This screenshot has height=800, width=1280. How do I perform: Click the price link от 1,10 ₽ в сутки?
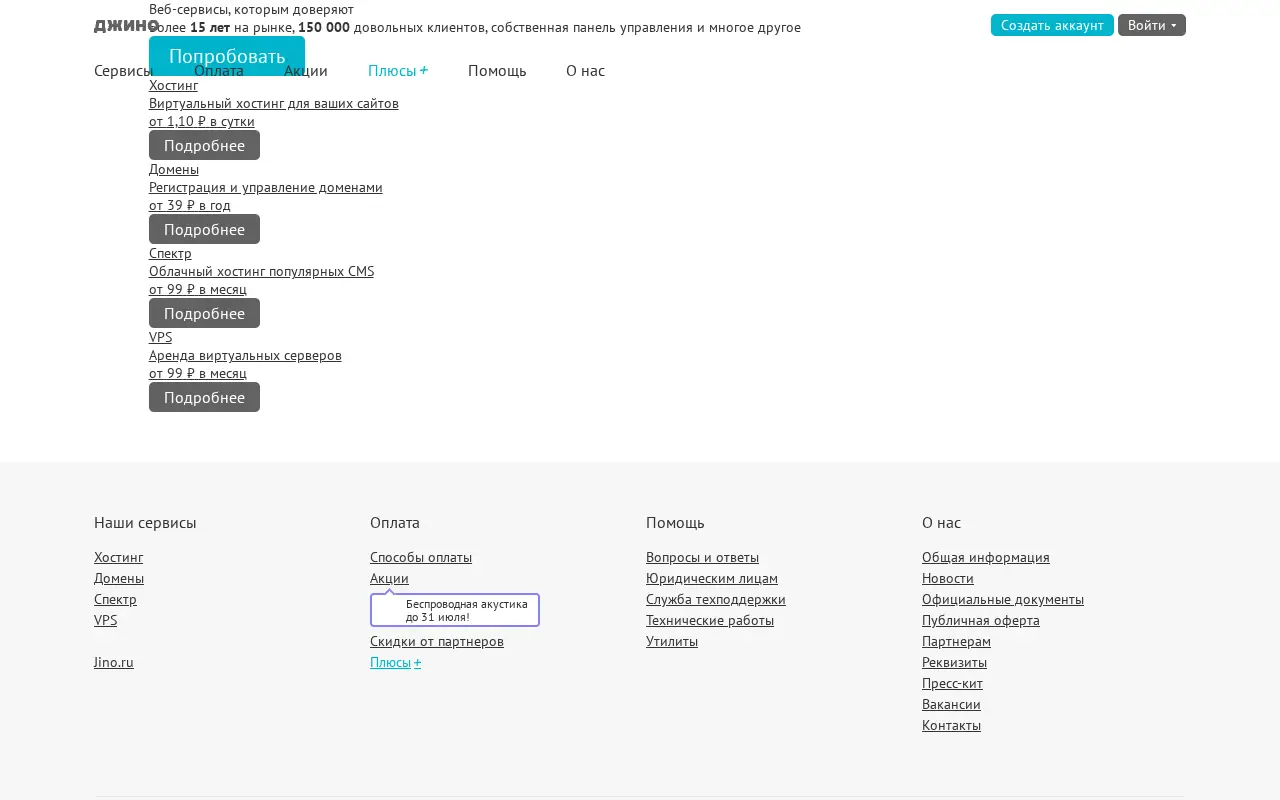[x=202, y=121]
